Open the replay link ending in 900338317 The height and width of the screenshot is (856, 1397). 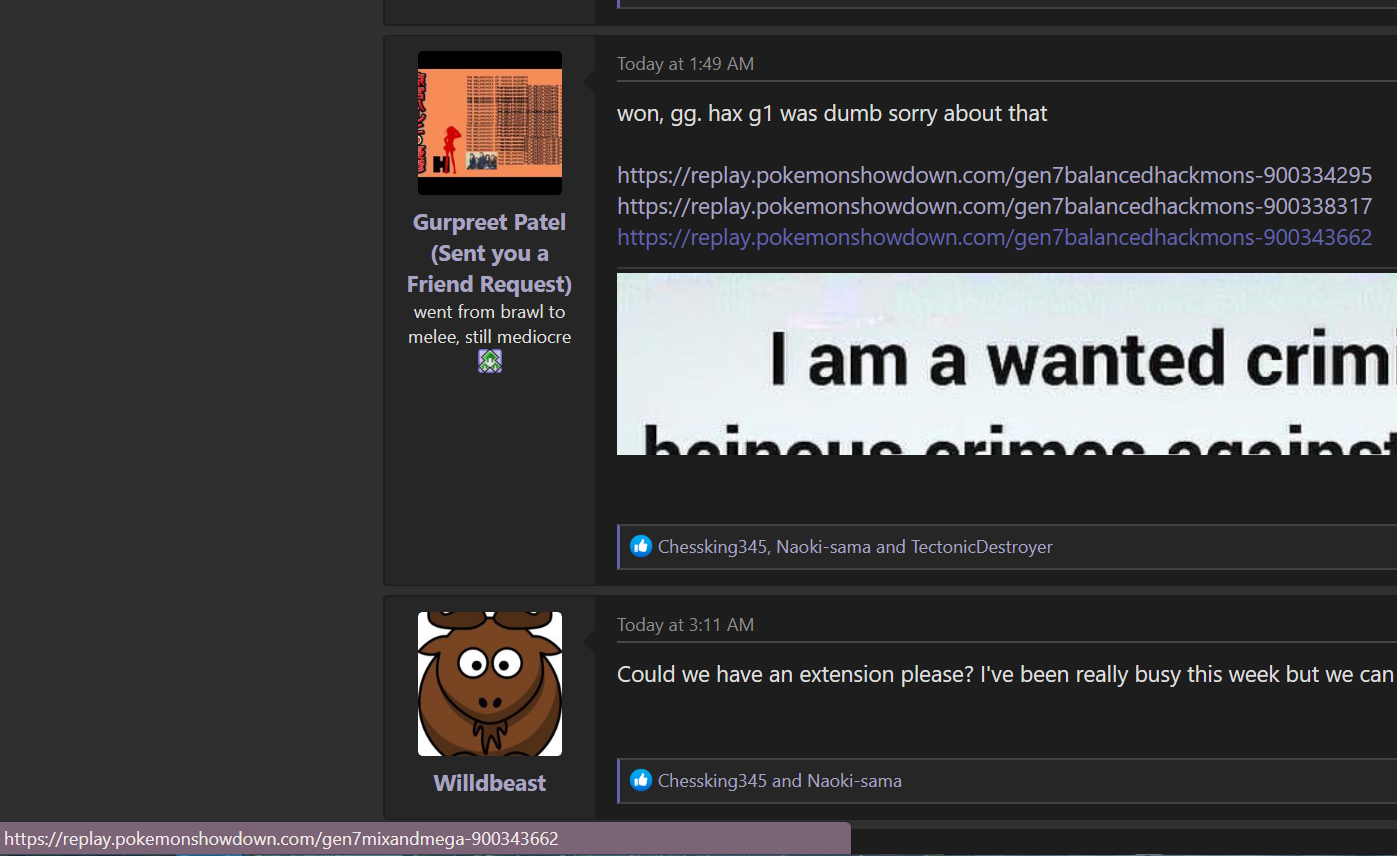pyautogui.click(x=994, y=206)
